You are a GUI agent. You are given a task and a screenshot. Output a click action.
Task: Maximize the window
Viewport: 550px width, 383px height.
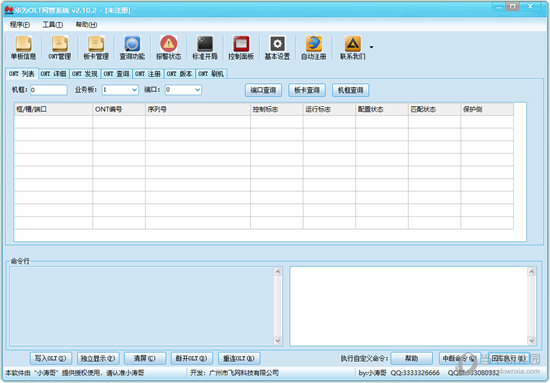tap(512, 7)
